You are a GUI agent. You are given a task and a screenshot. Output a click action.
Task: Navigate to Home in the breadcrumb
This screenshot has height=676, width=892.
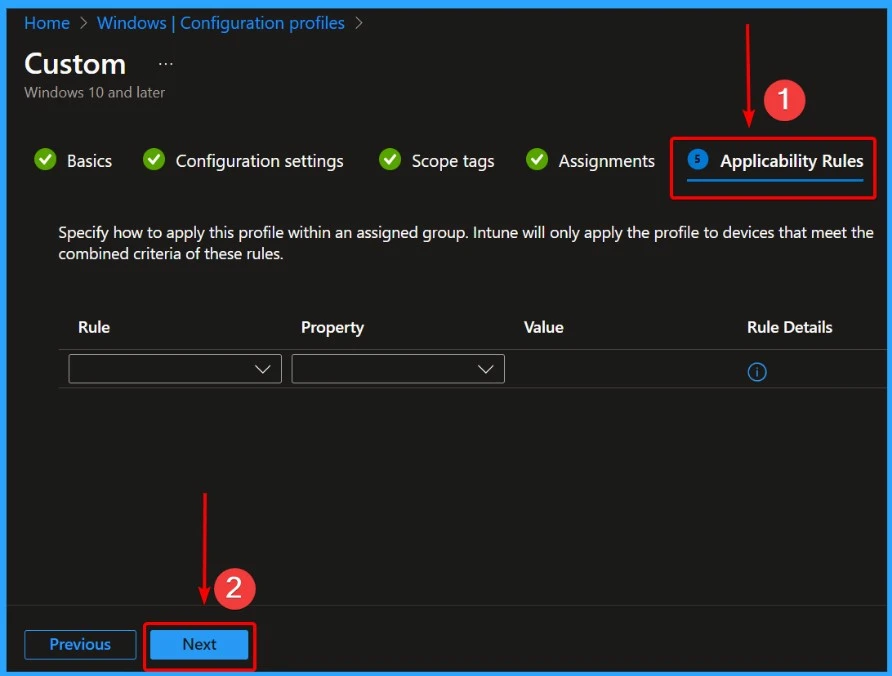[x=47, y=23]
